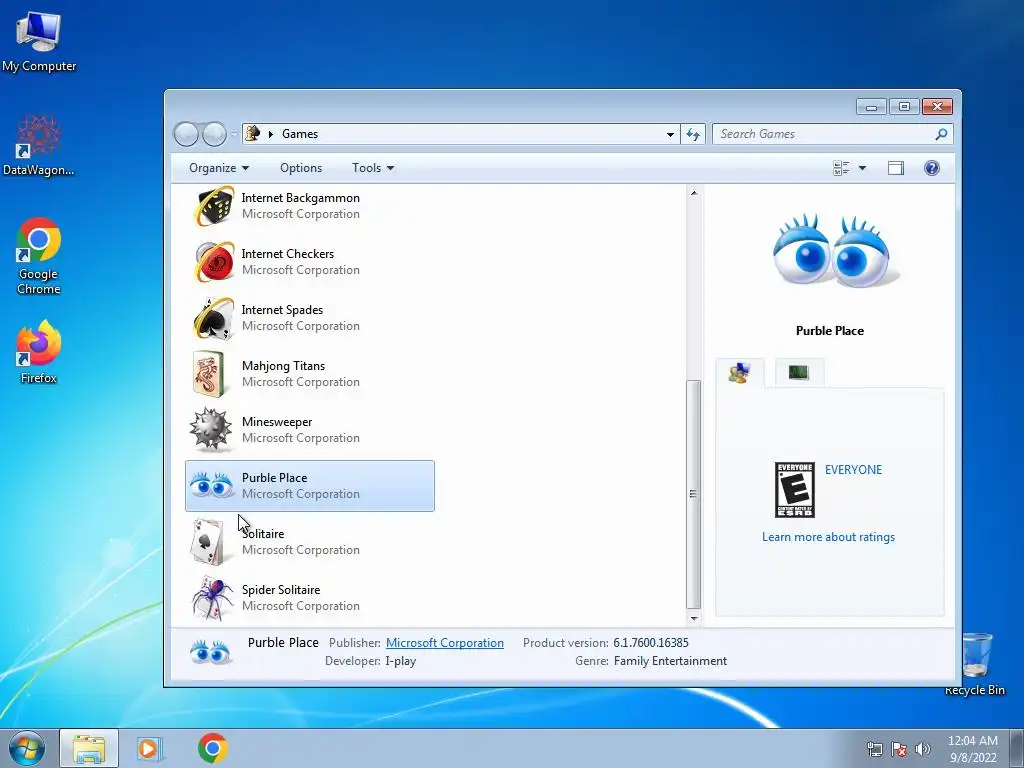Click the EVERYONE rating link
This screenshot has width=1024, height=768.
click(853, 470)
